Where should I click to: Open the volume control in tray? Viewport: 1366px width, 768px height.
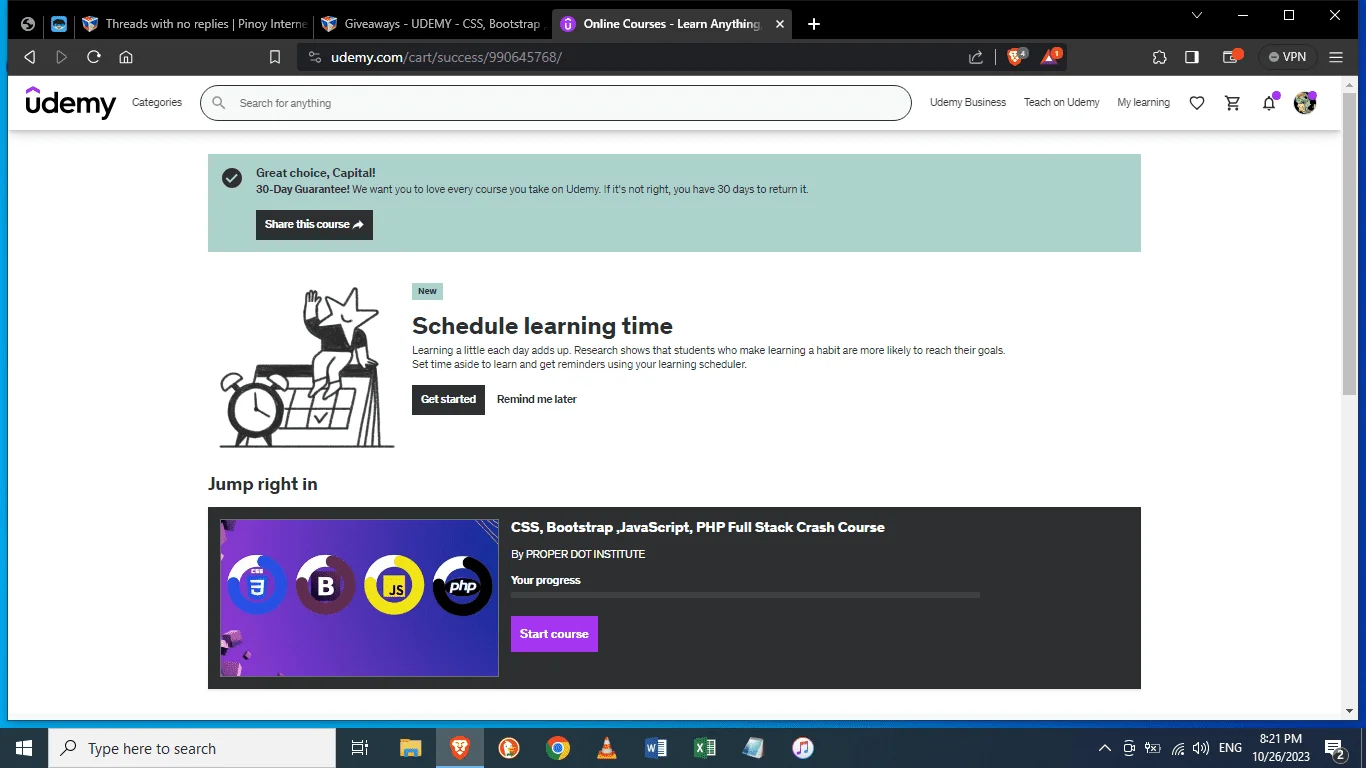tap(1201, 748)
